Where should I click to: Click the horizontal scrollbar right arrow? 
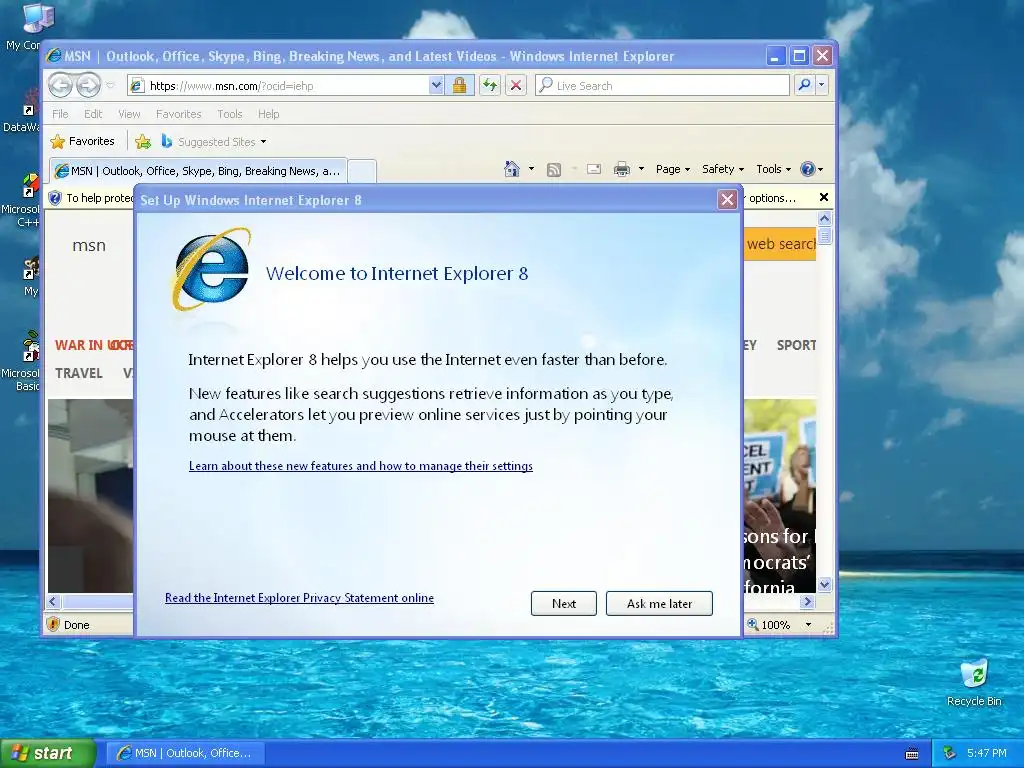[x=808, y=601]
